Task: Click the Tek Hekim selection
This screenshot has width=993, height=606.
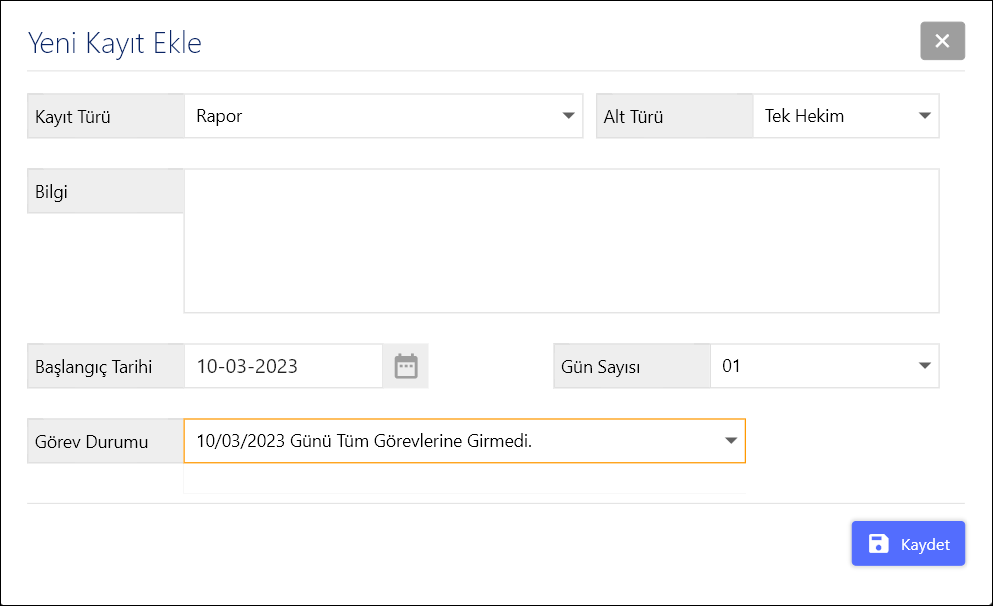Action: pyautogui.click(x=804, y=116)
